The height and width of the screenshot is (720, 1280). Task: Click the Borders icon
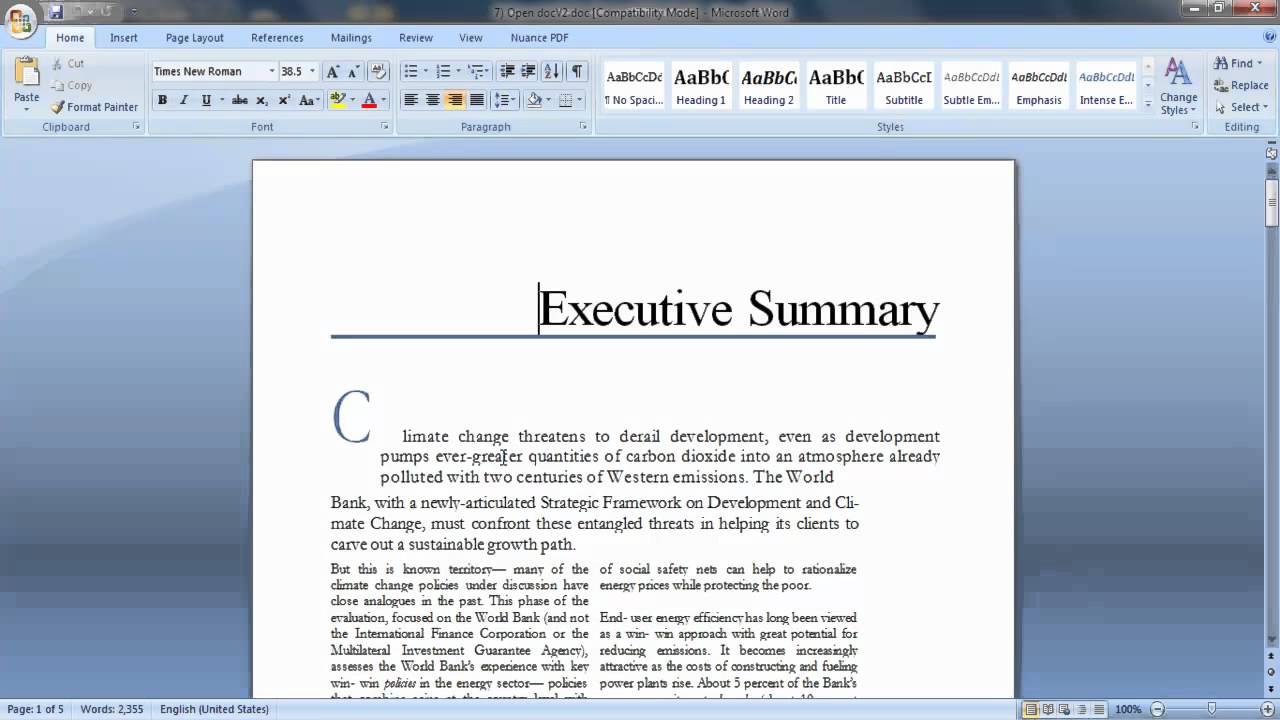(x=566, y=100)
